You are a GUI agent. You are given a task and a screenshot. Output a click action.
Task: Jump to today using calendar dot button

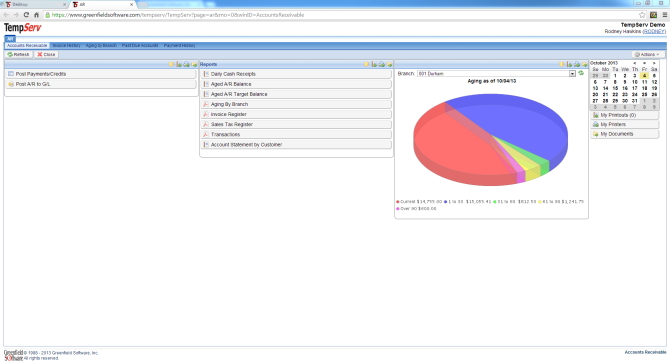(644, 63)
